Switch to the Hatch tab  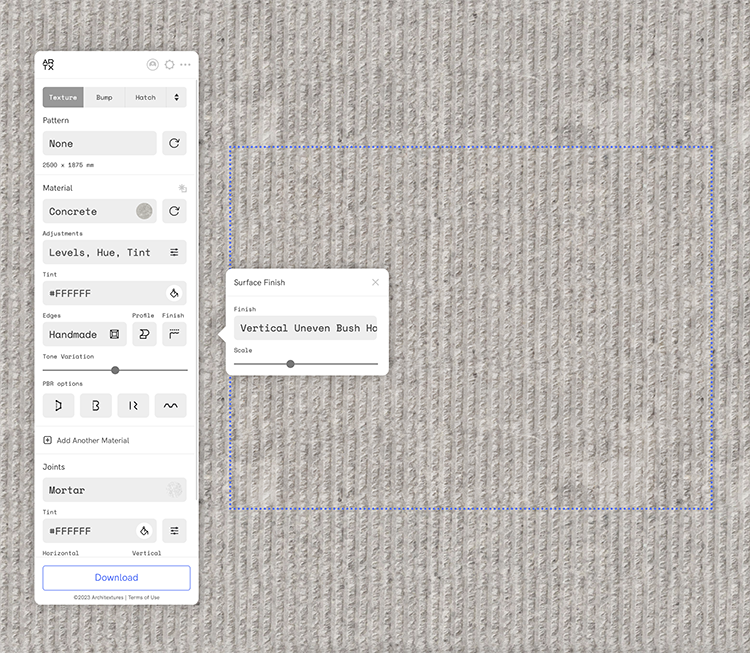145,97
